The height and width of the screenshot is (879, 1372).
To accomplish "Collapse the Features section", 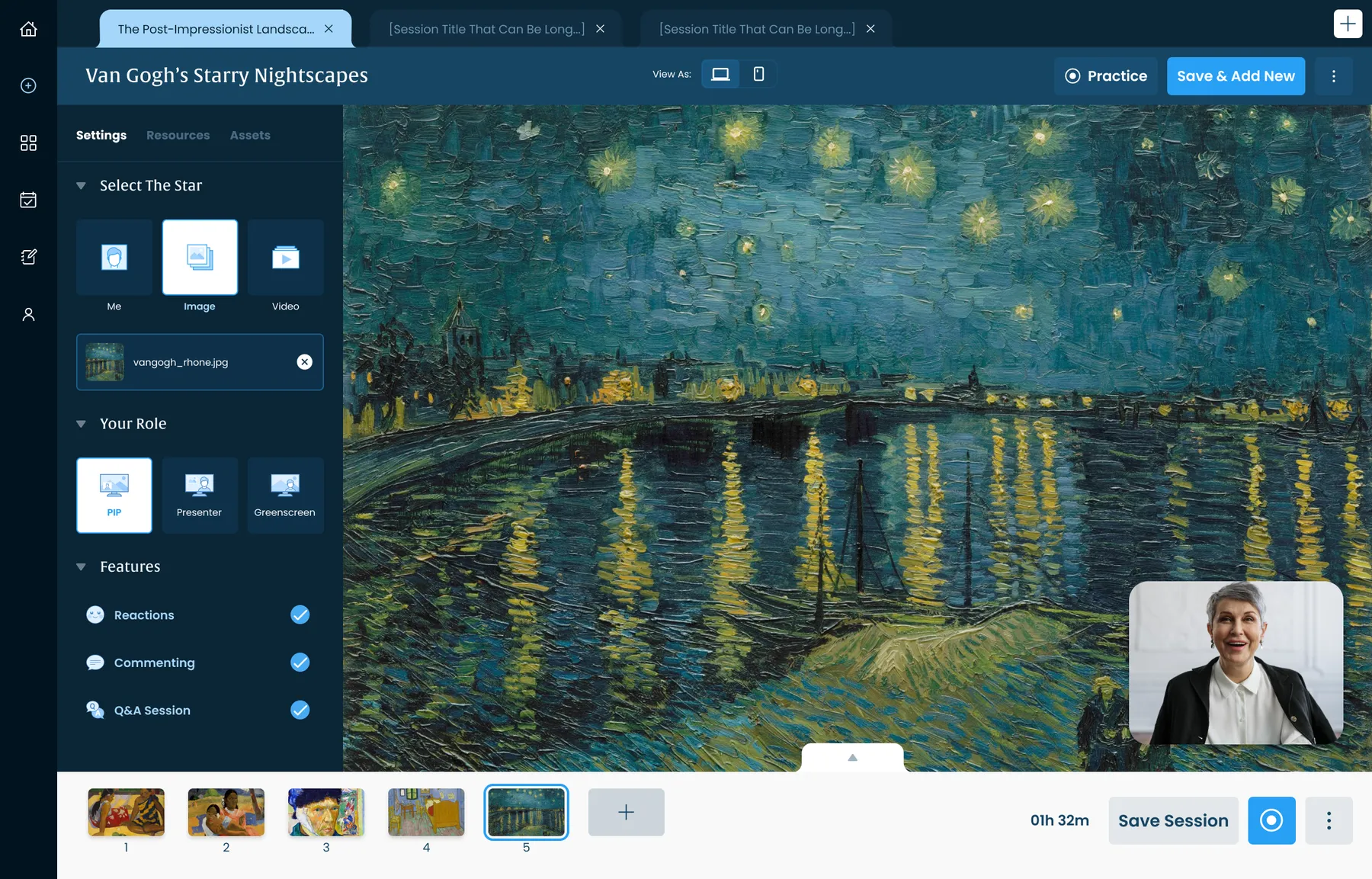I will (81, 566).
